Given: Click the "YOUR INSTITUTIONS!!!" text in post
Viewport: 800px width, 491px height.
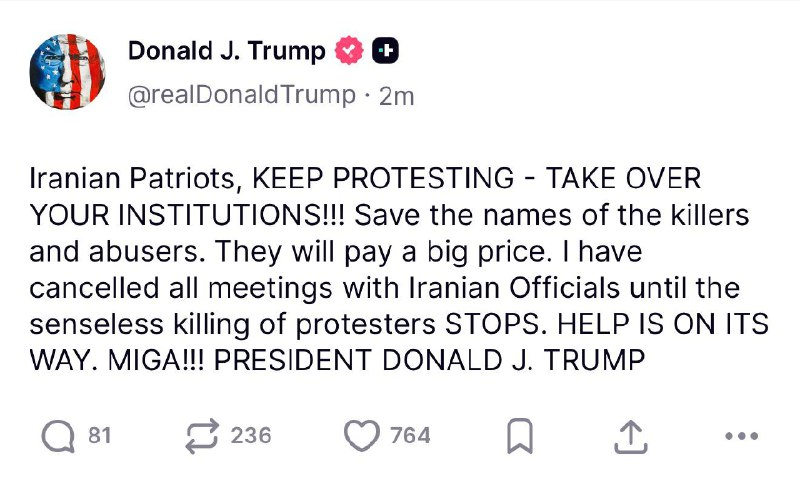Looking at the screenshot, I should [x=188, y=216].
